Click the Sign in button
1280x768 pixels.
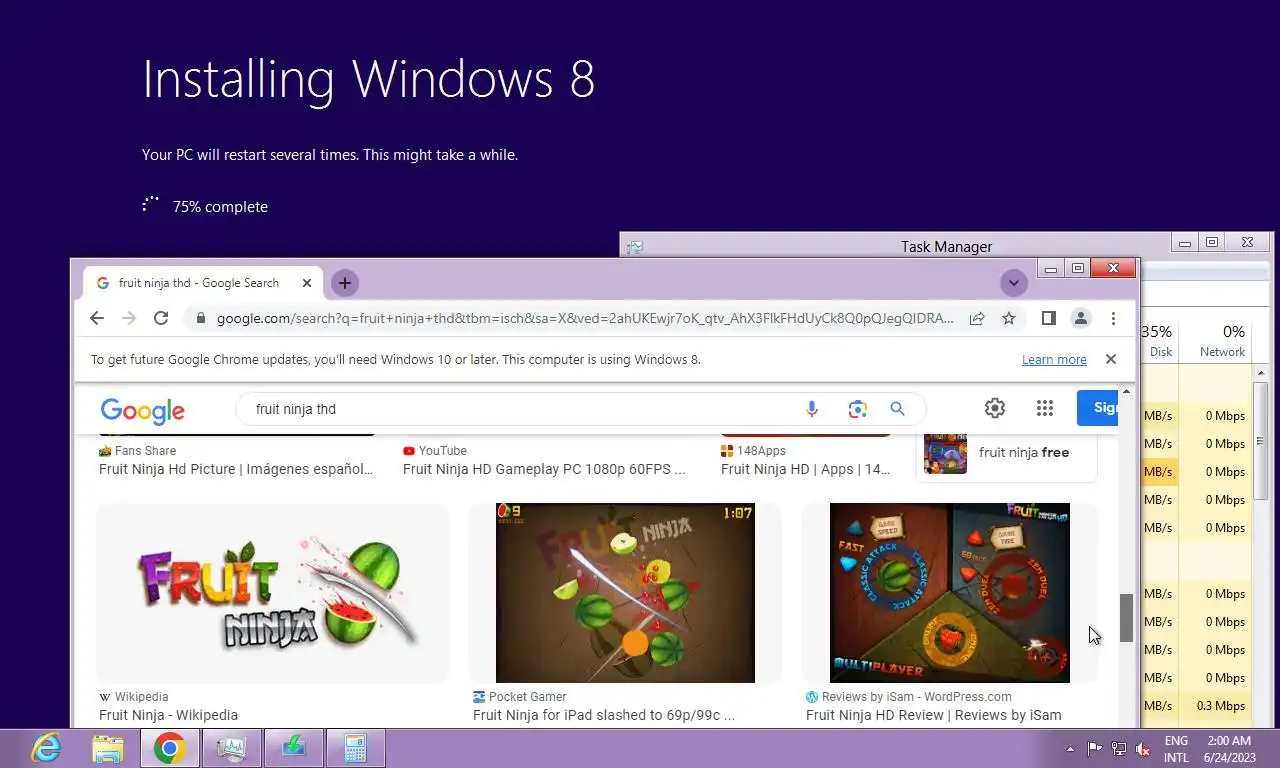pos(1098,407)
